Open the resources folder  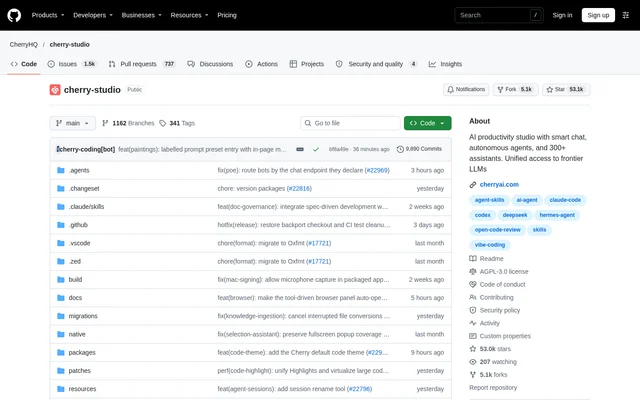(x=82, y=389)
